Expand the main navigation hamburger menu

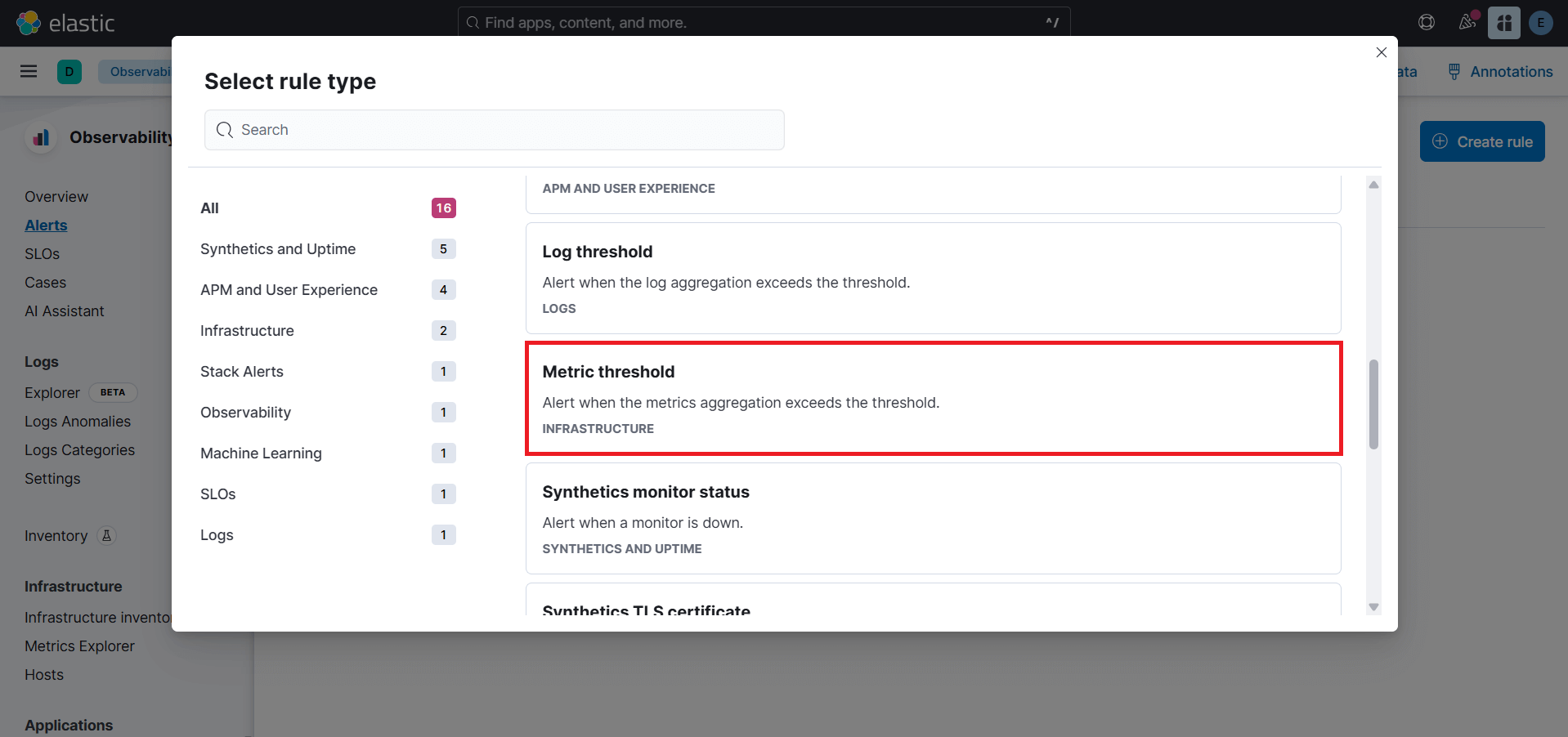coord(29,71)
